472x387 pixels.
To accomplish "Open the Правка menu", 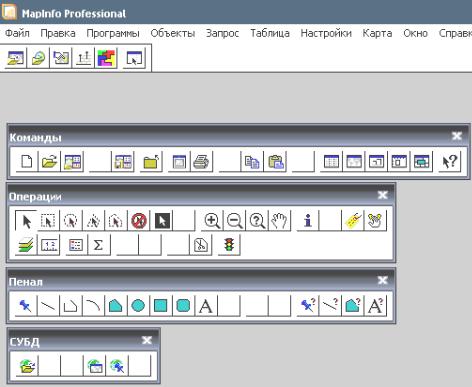I will tap(58, 33).
